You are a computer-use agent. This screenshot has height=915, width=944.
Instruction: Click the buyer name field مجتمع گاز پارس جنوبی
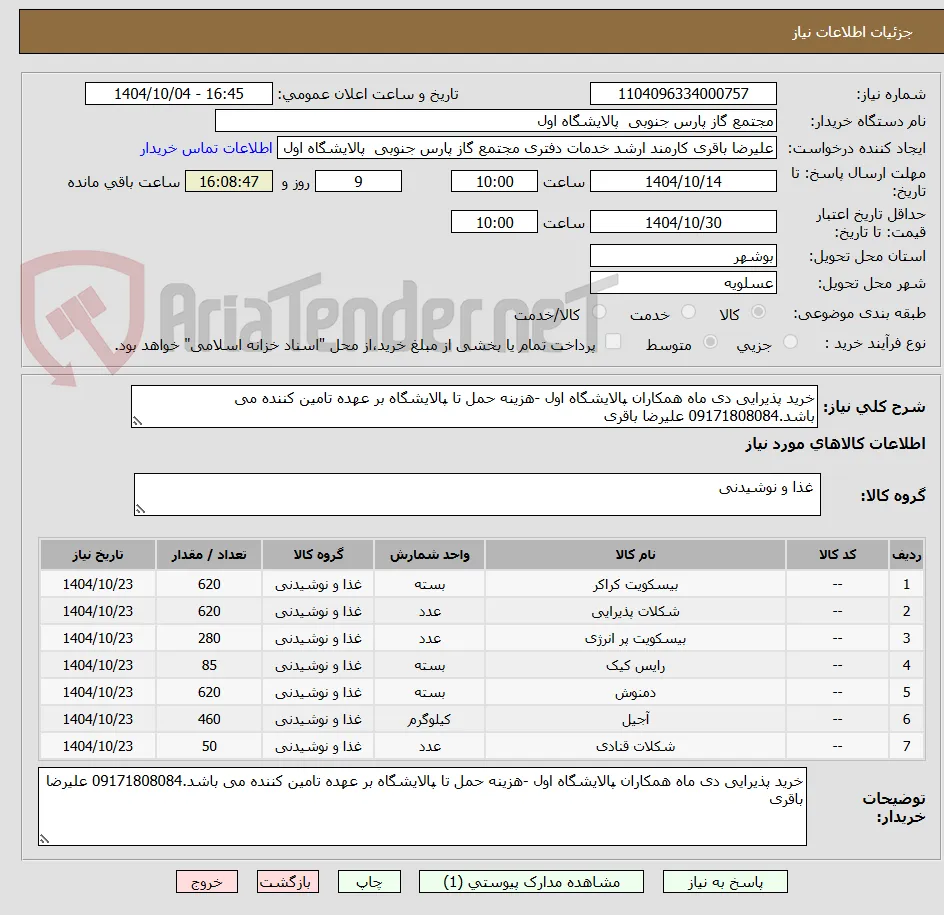tap(495, 121)
